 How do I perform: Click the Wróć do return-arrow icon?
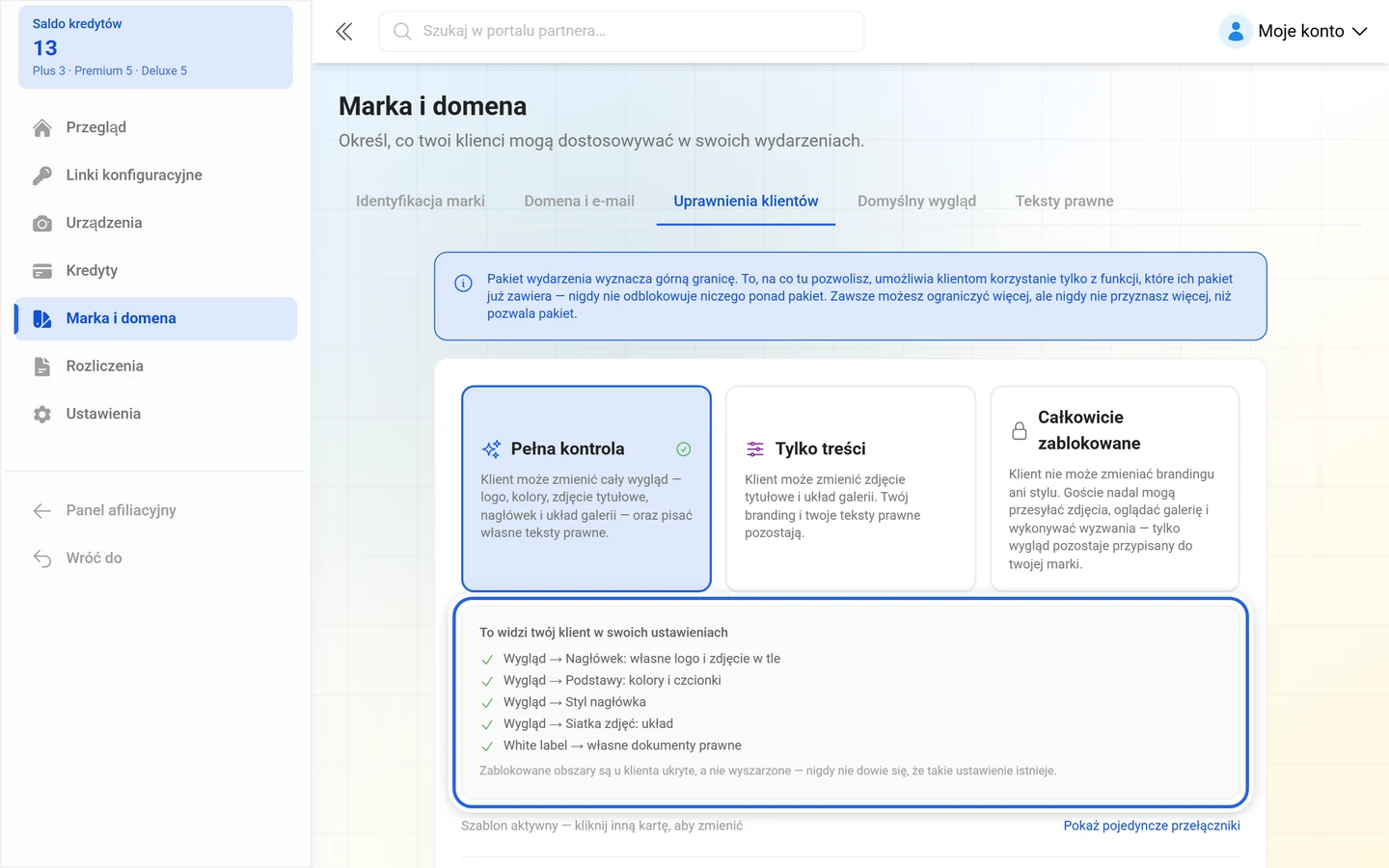click(42, 558)
